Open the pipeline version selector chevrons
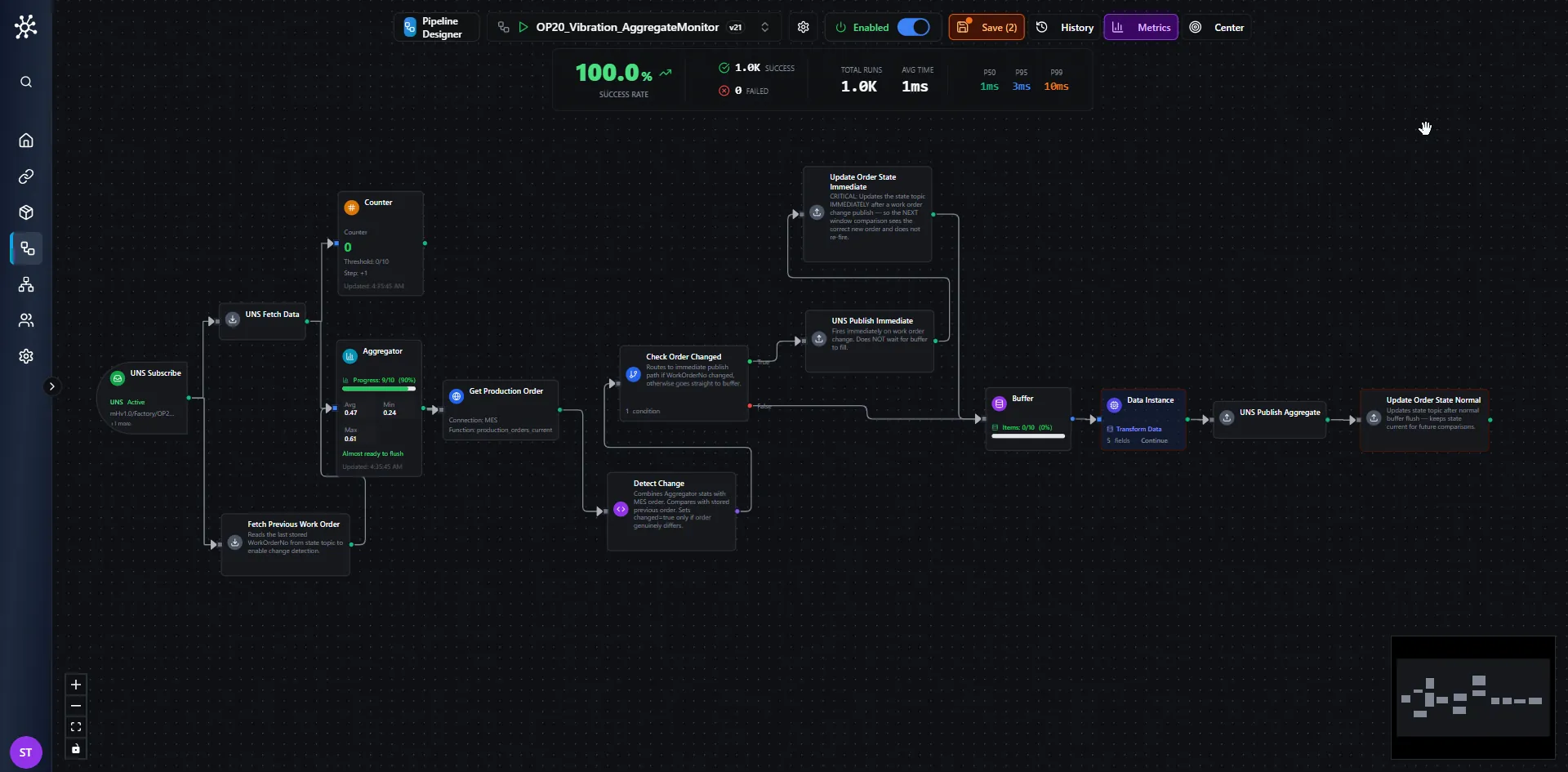Viewport: 1568px width, 772px height. (764, 27)
